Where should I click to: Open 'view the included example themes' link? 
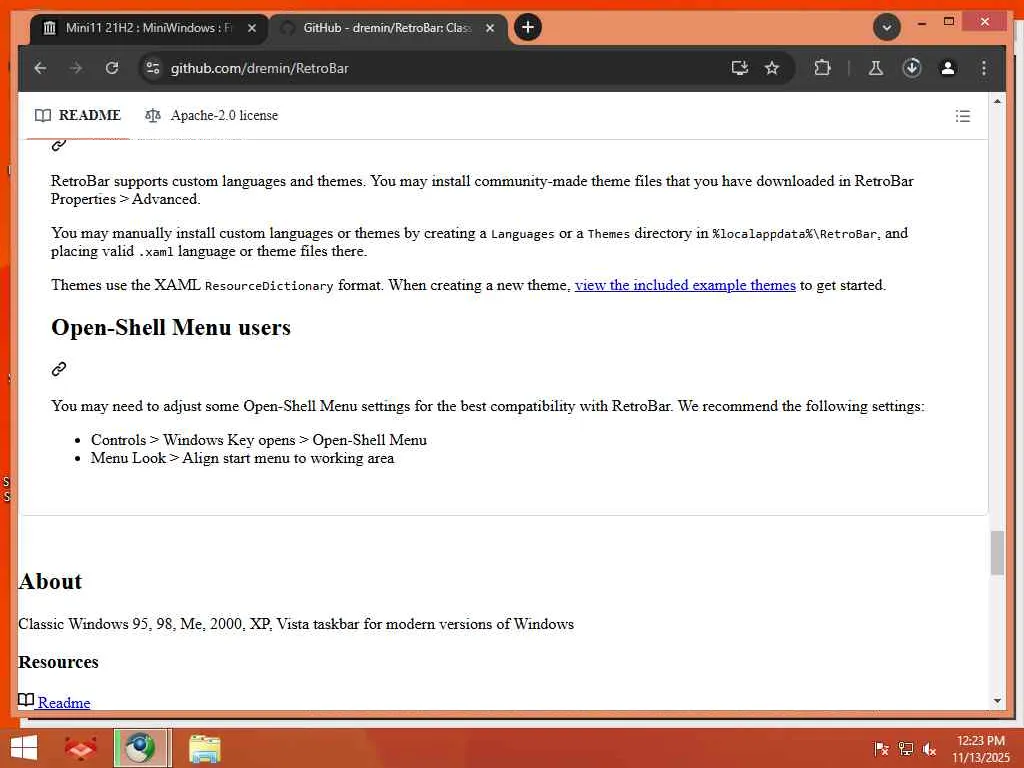click(x=685, y=285)
